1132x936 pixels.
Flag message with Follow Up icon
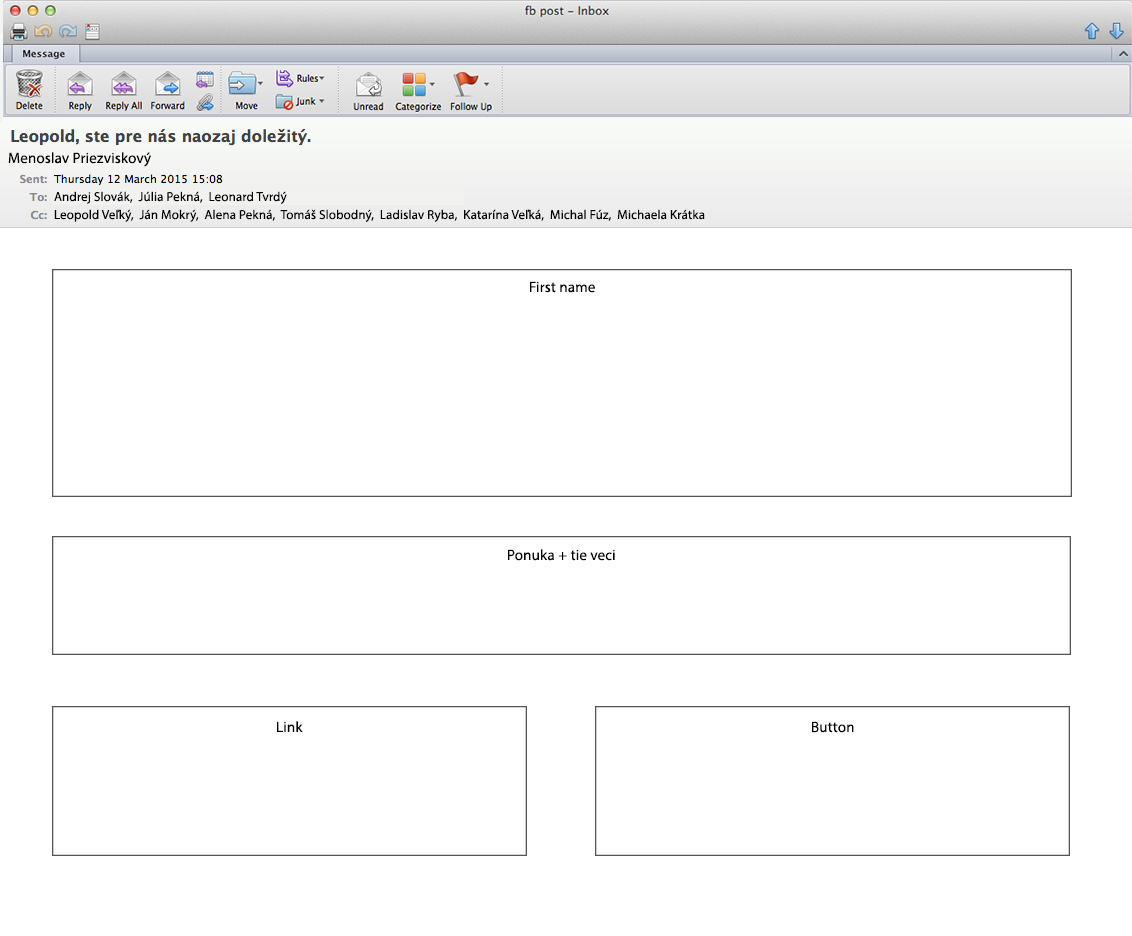point(466,84)
